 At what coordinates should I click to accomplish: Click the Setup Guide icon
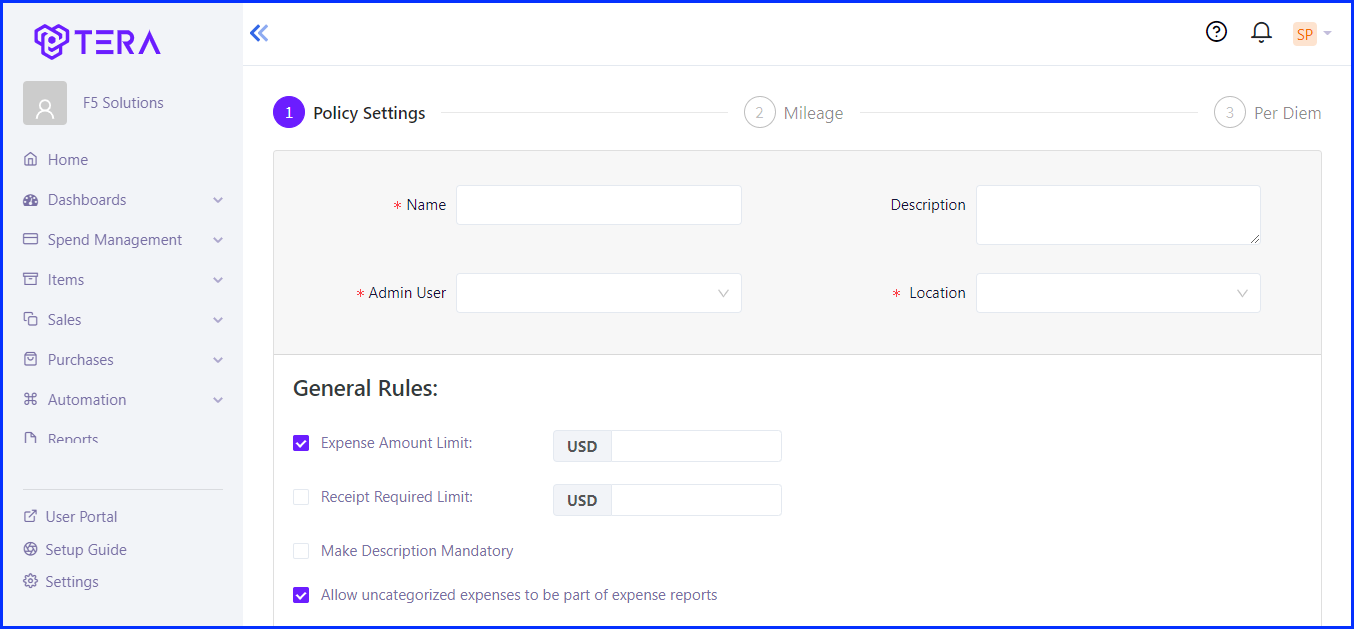[x=30, y=550]
